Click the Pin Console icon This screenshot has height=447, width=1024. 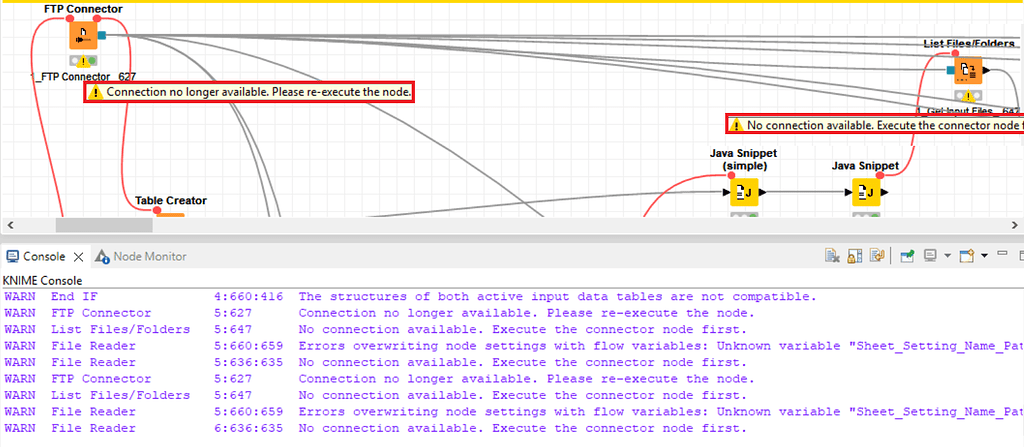click(906, 256)
